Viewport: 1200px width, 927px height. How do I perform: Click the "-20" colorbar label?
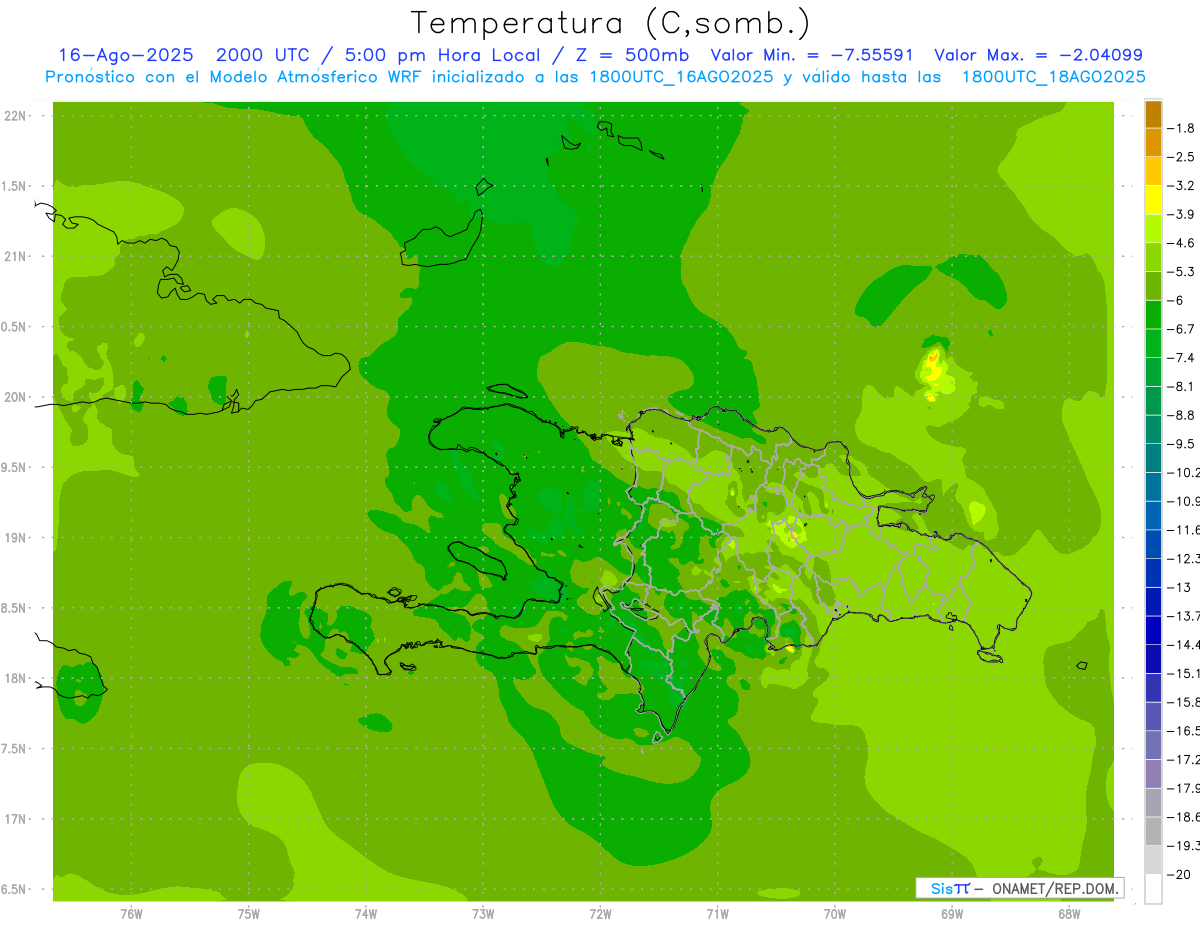click(x=1181, y=875)
